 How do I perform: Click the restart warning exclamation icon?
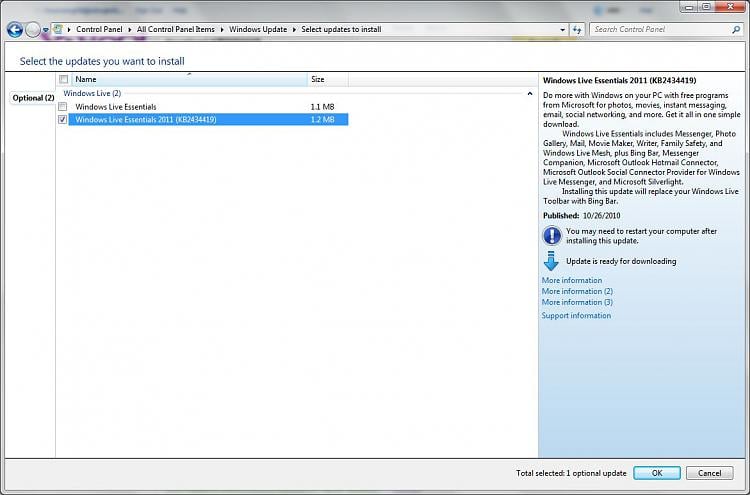pos(552,235)
